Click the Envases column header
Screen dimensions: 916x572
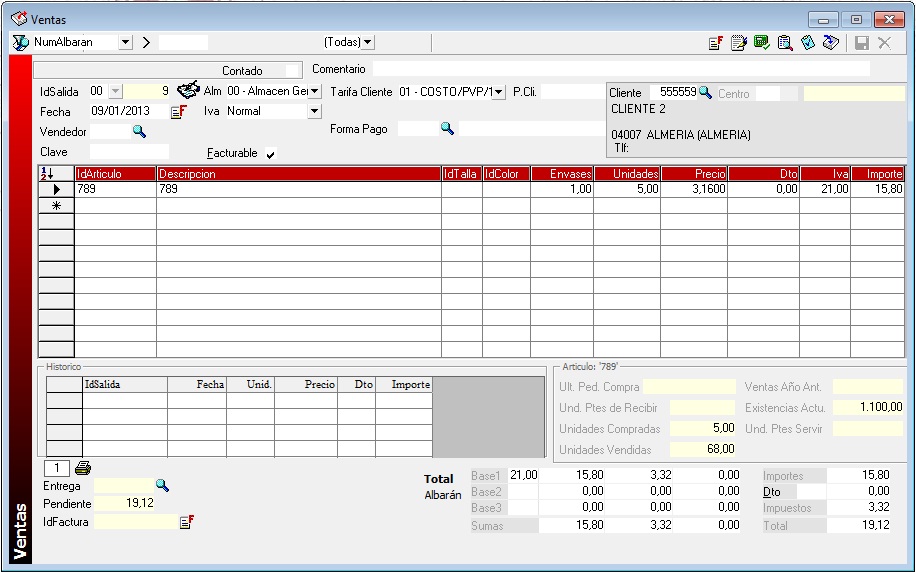563,174
